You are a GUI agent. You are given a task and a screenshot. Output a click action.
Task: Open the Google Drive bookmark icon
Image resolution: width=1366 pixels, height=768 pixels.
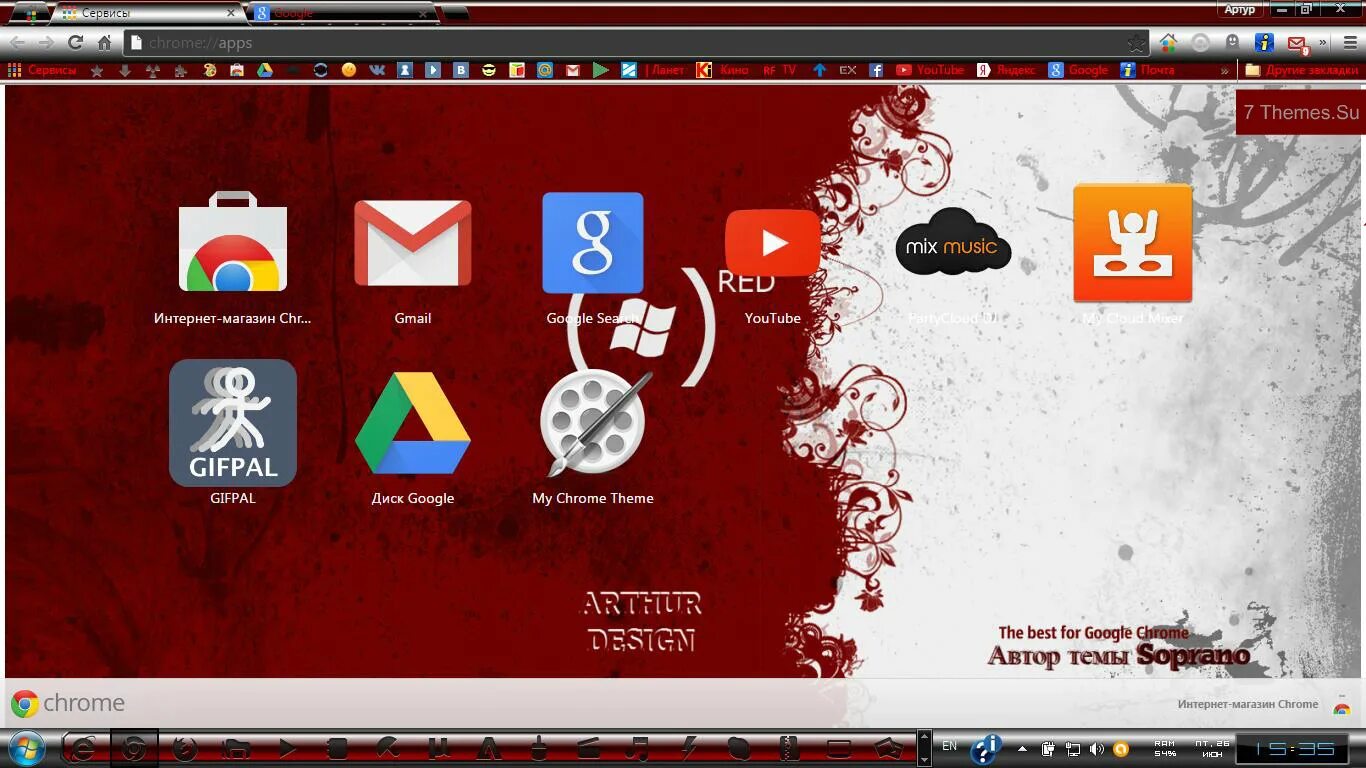point(265,70)
